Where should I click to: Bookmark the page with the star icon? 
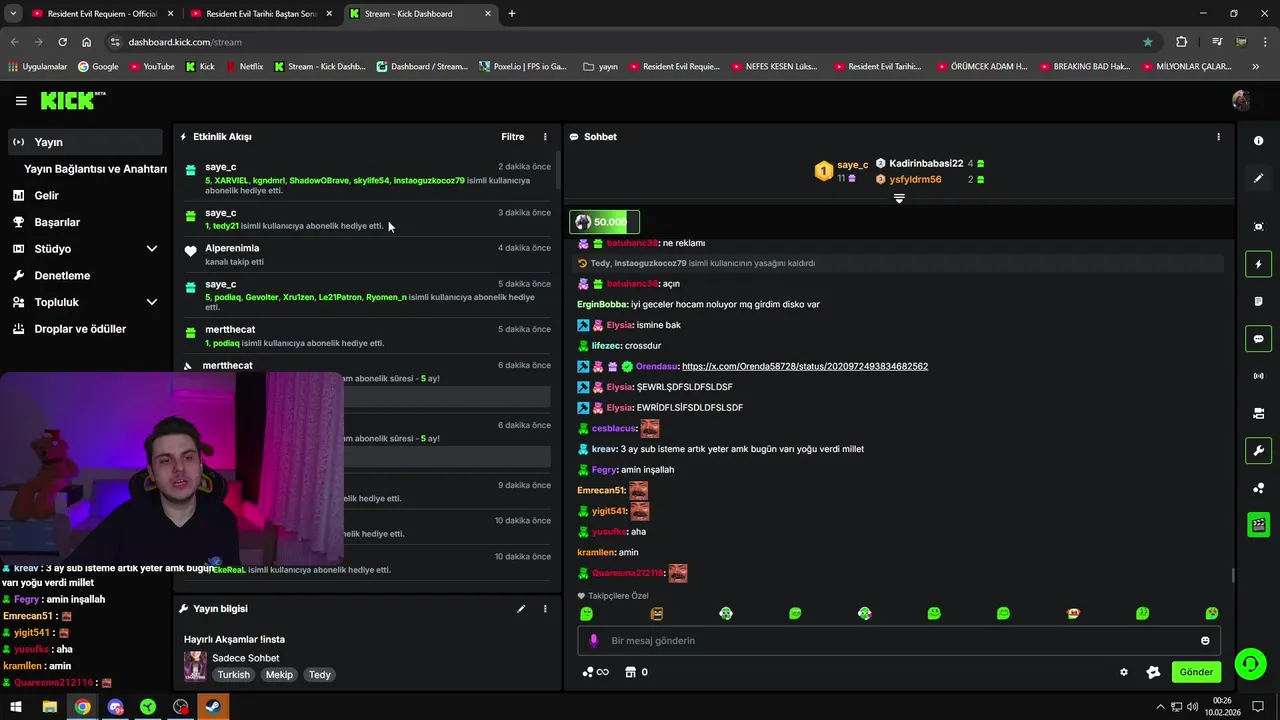click(x=1148, y=42)
